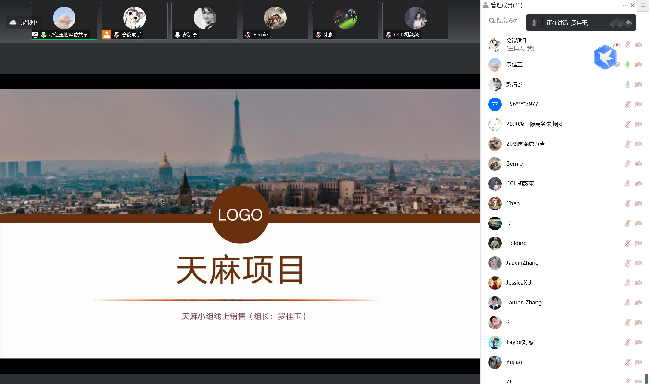Click the people icon in participants panel header
Viewport: 650px width, 385px height.
[x=485, y=5]
